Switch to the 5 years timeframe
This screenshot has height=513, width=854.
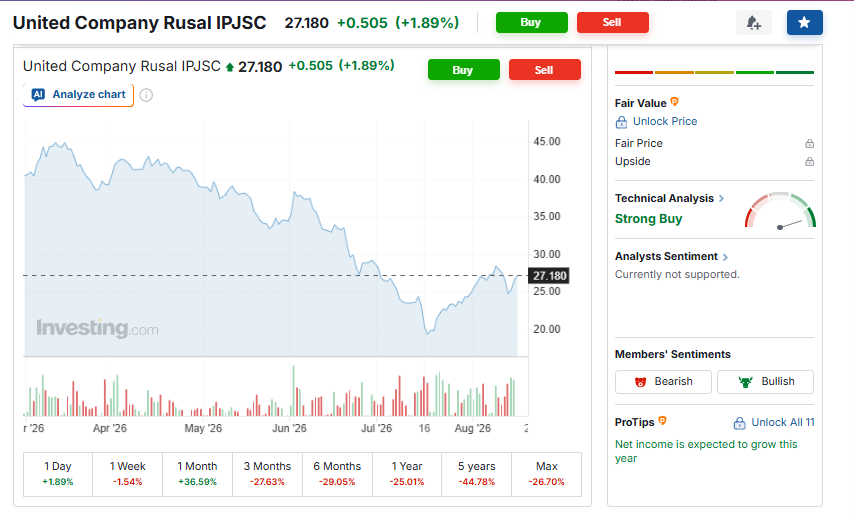click(x=477, y=473)
